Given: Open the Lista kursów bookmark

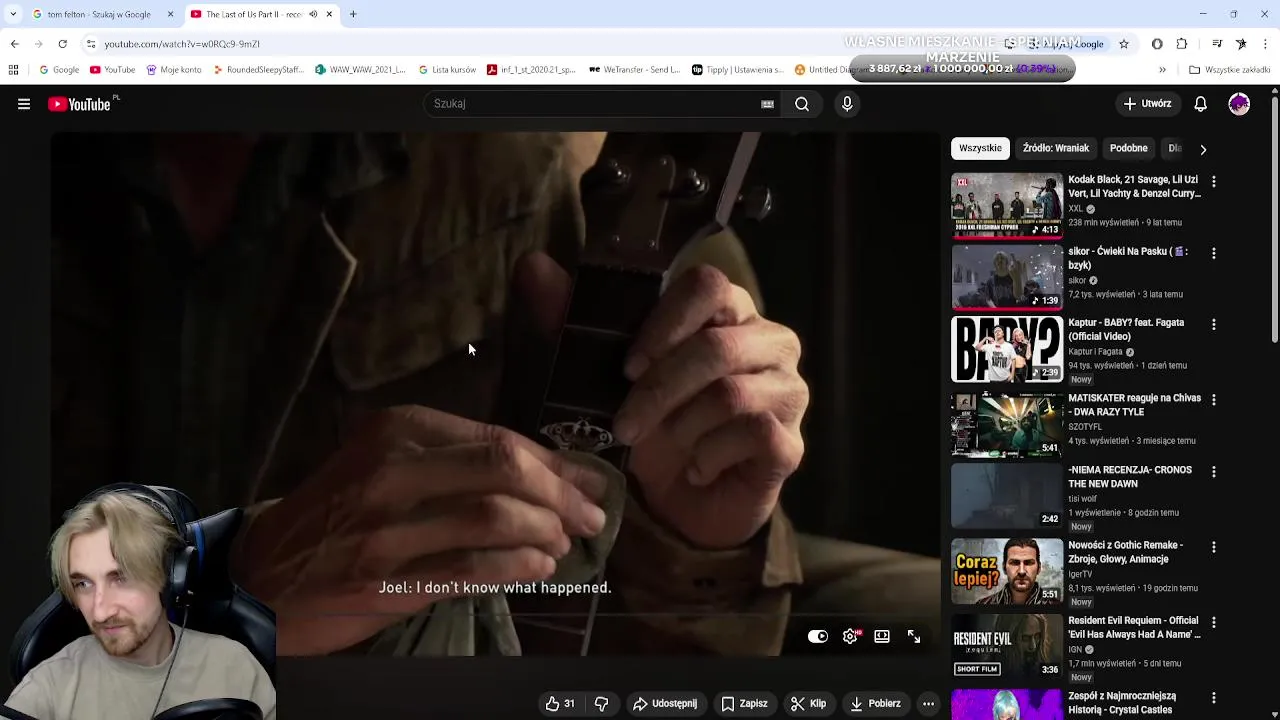Looking at the screenshot, I should pos(447,70).
